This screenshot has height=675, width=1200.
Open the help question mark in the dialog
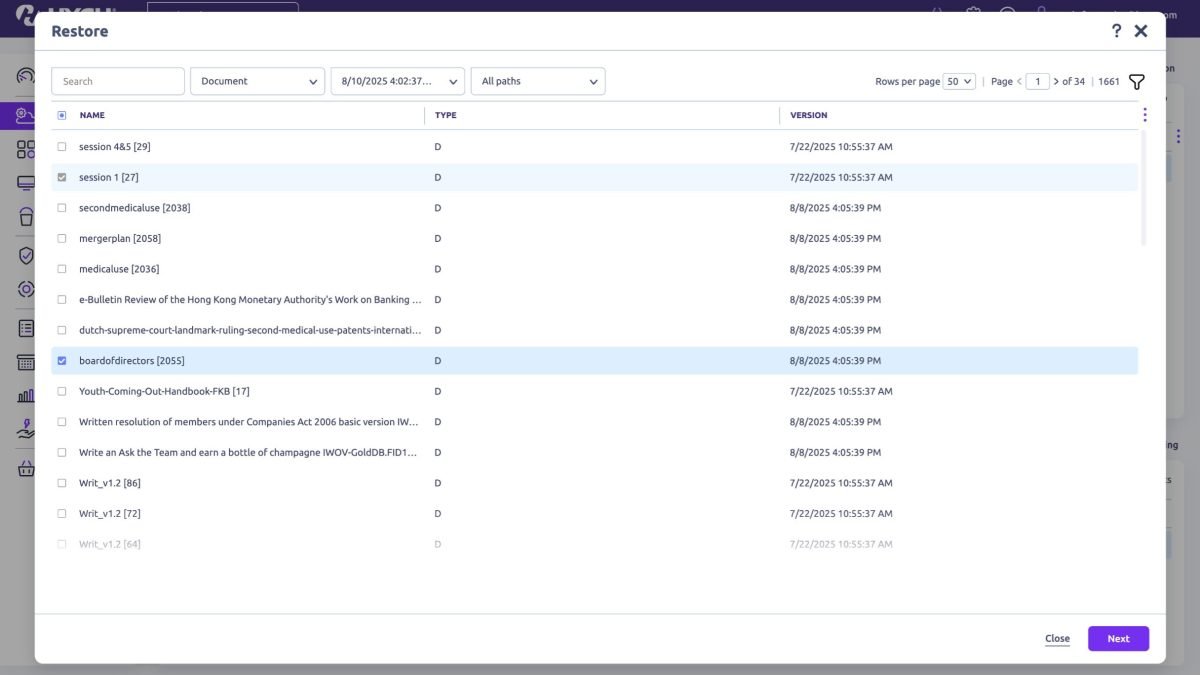click(x=1115, y=30)
